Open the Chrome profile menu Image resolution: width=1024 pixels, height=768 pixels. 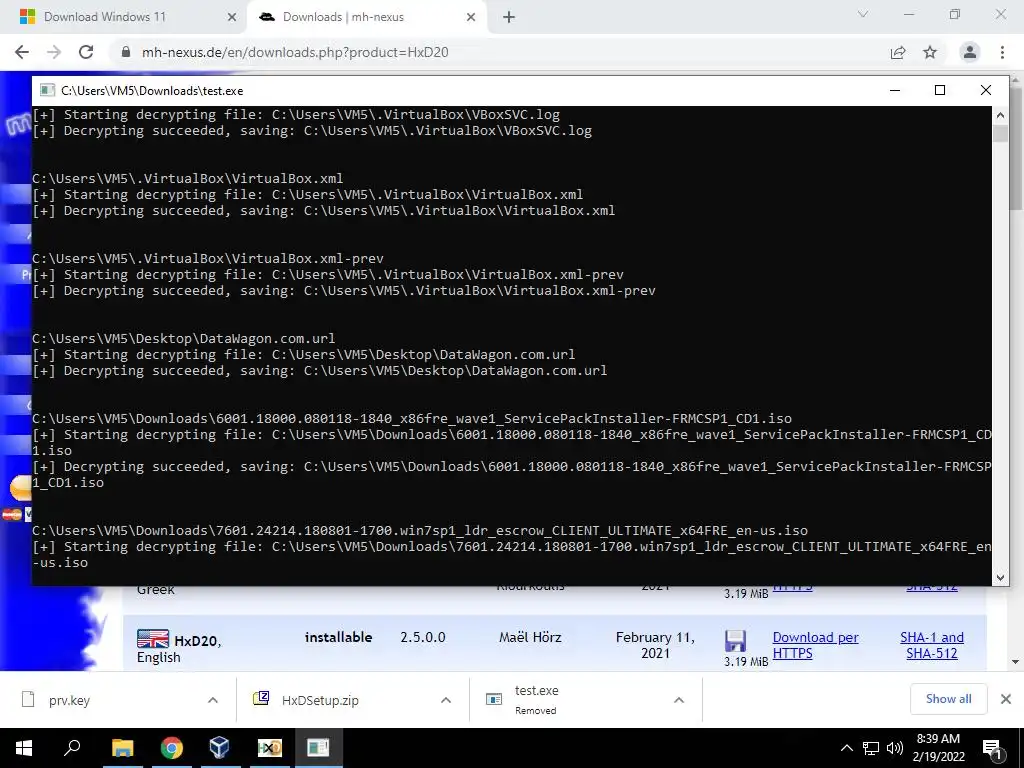coord(970,52)
